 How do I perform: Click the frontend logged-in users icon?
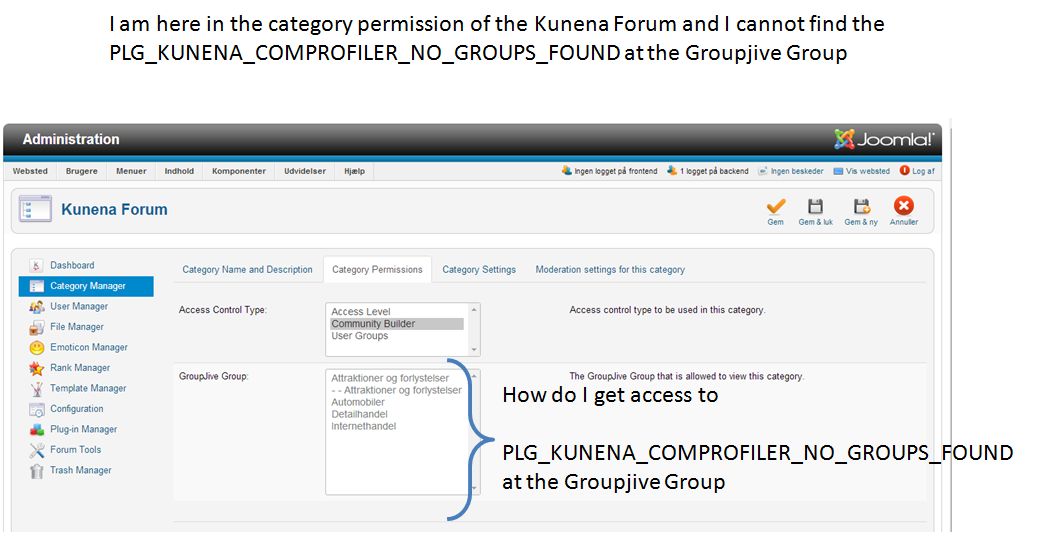(567, 170)
